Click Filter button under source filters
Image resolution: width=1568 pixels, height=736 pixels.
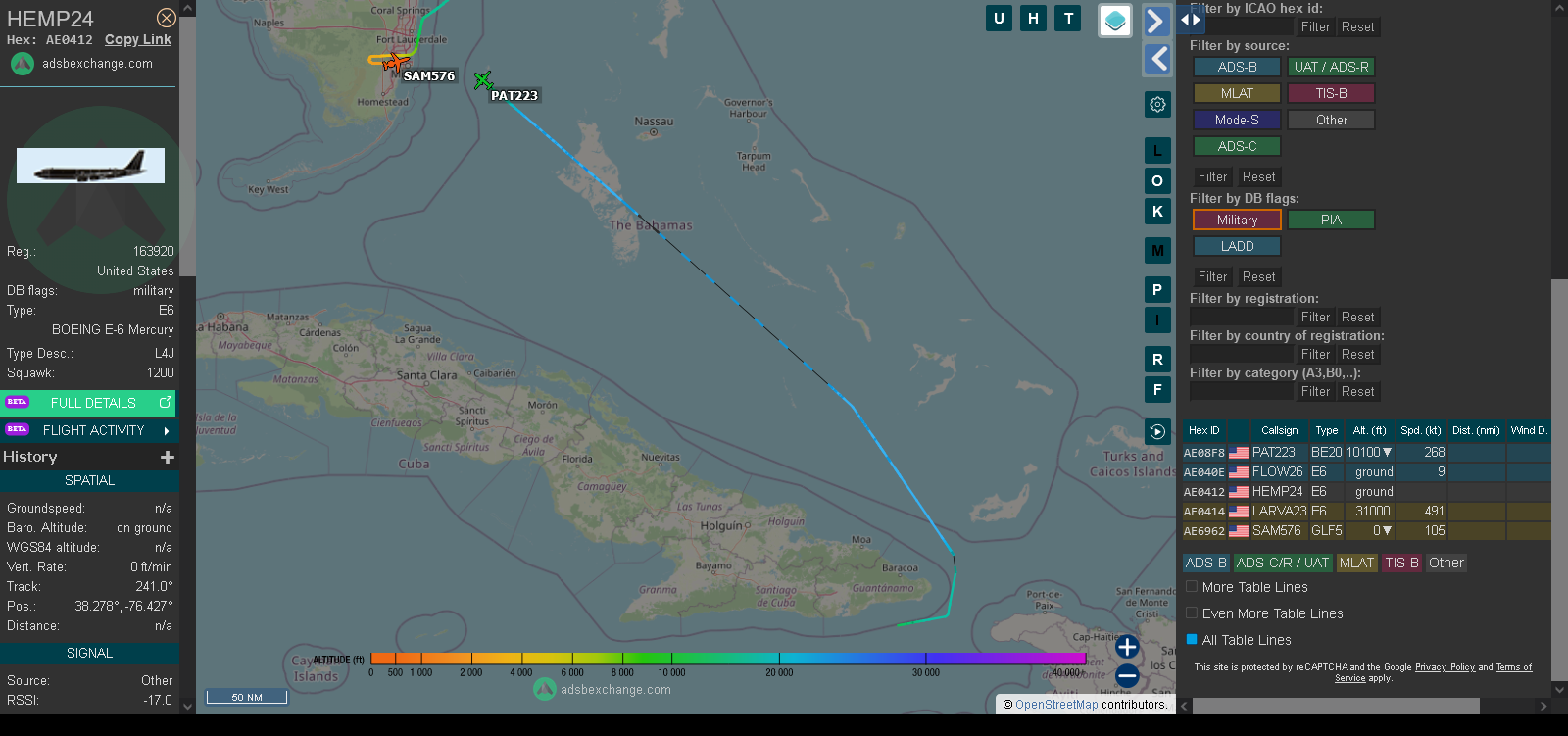[x=1212, y=177]
